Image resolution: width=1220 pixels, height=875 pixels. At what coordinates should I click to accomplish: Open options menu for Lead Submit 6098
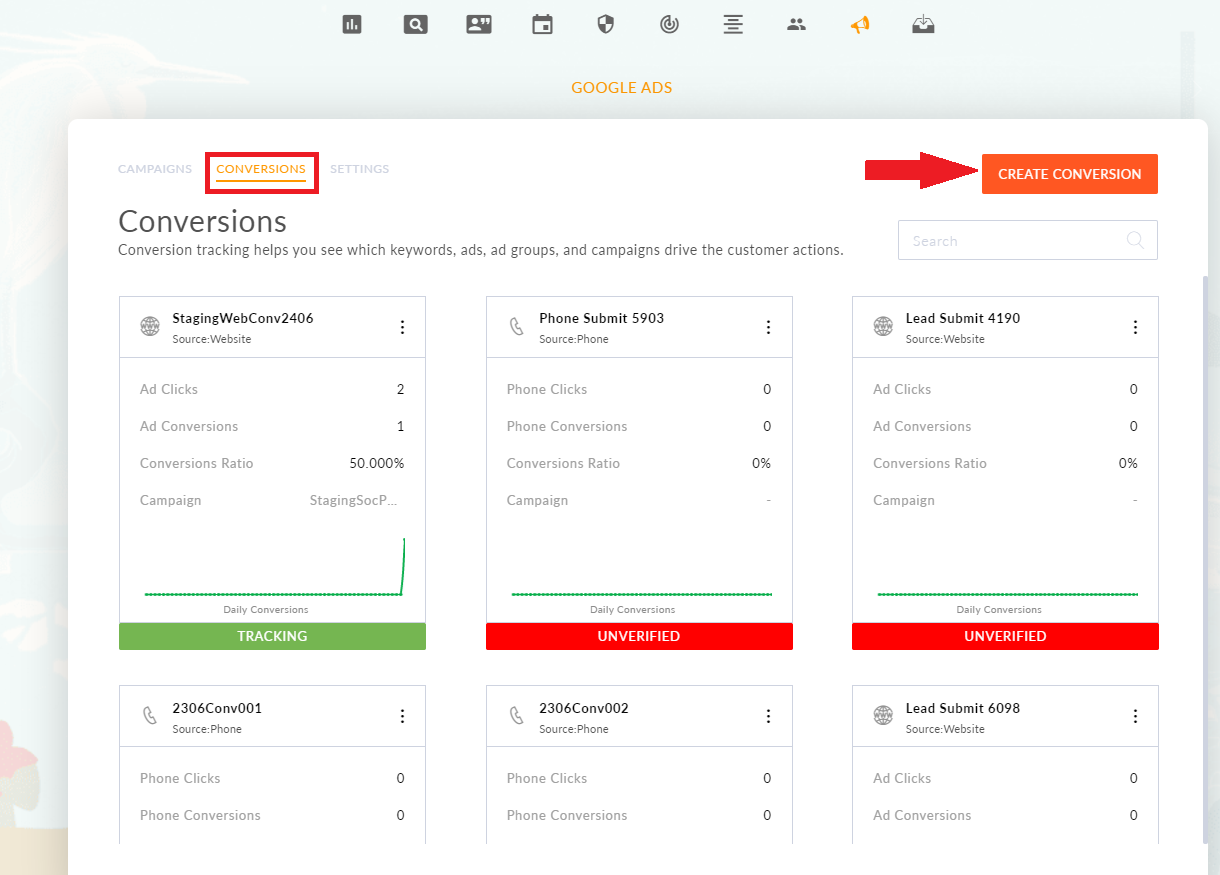click(1135, 716)
